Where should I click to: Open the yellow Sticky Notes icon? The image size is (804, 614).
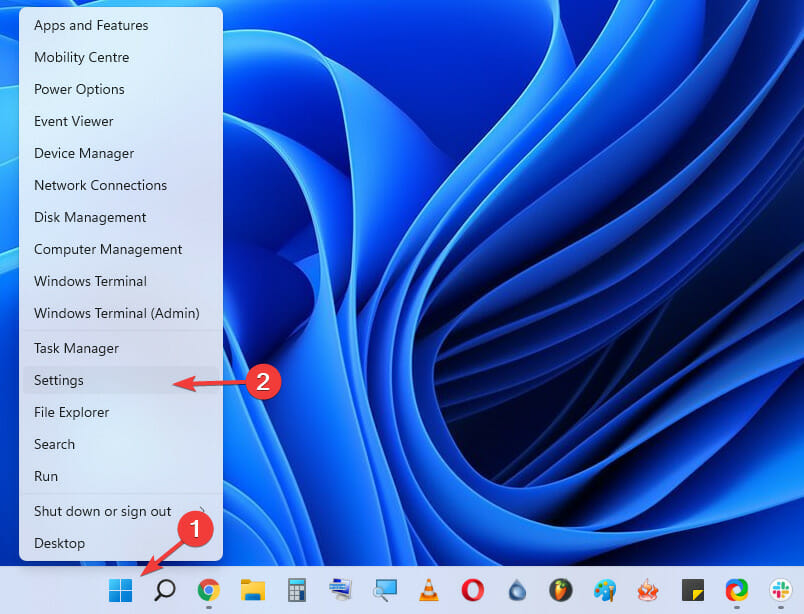[693, 590]
